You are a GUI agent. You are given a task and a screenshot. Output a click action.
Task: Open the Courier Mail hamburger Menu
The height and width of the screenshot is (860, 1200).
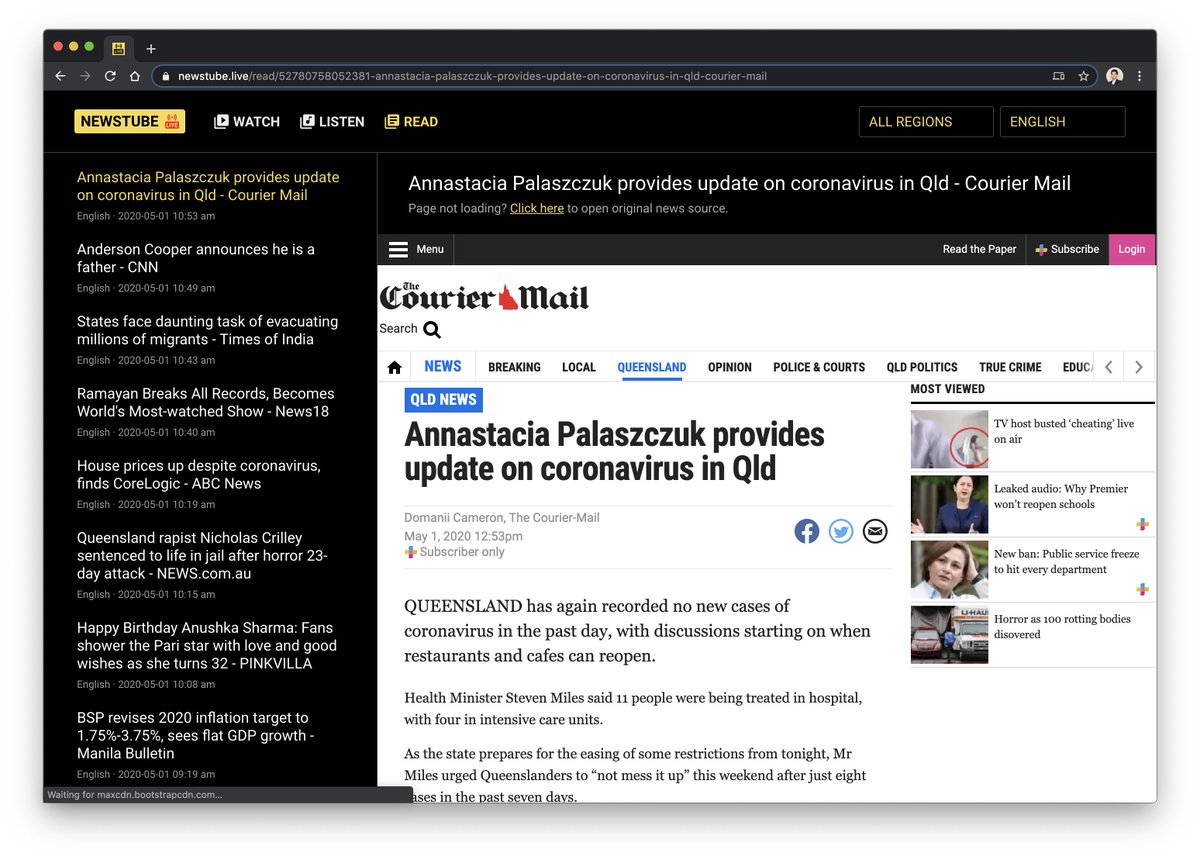[x=416, y=249]
